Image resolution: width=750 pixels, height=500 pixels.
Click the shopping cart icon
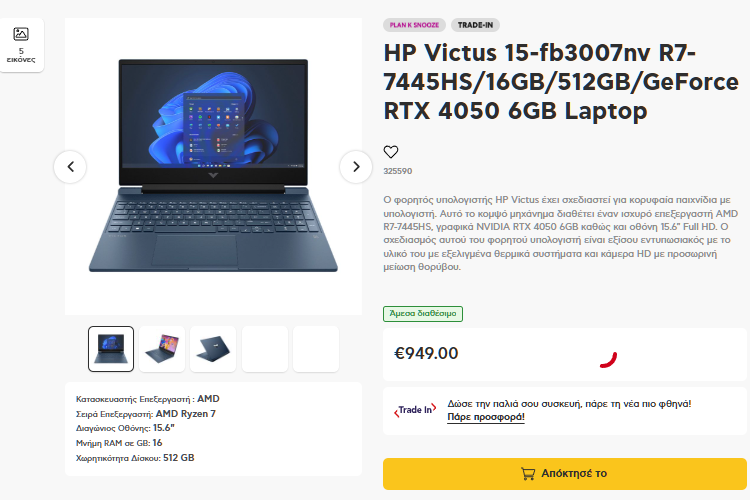(x=528, y=474)
